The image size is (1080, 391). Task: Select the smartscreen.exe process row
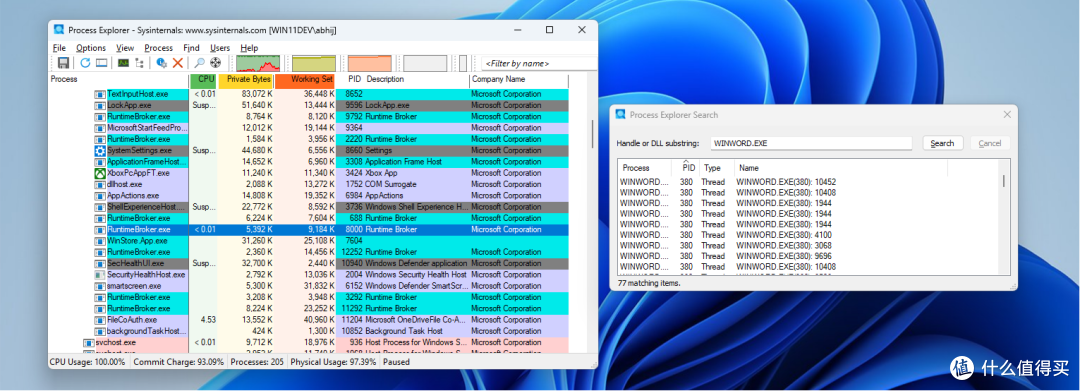pyautogui.click(x=310, y=286)
